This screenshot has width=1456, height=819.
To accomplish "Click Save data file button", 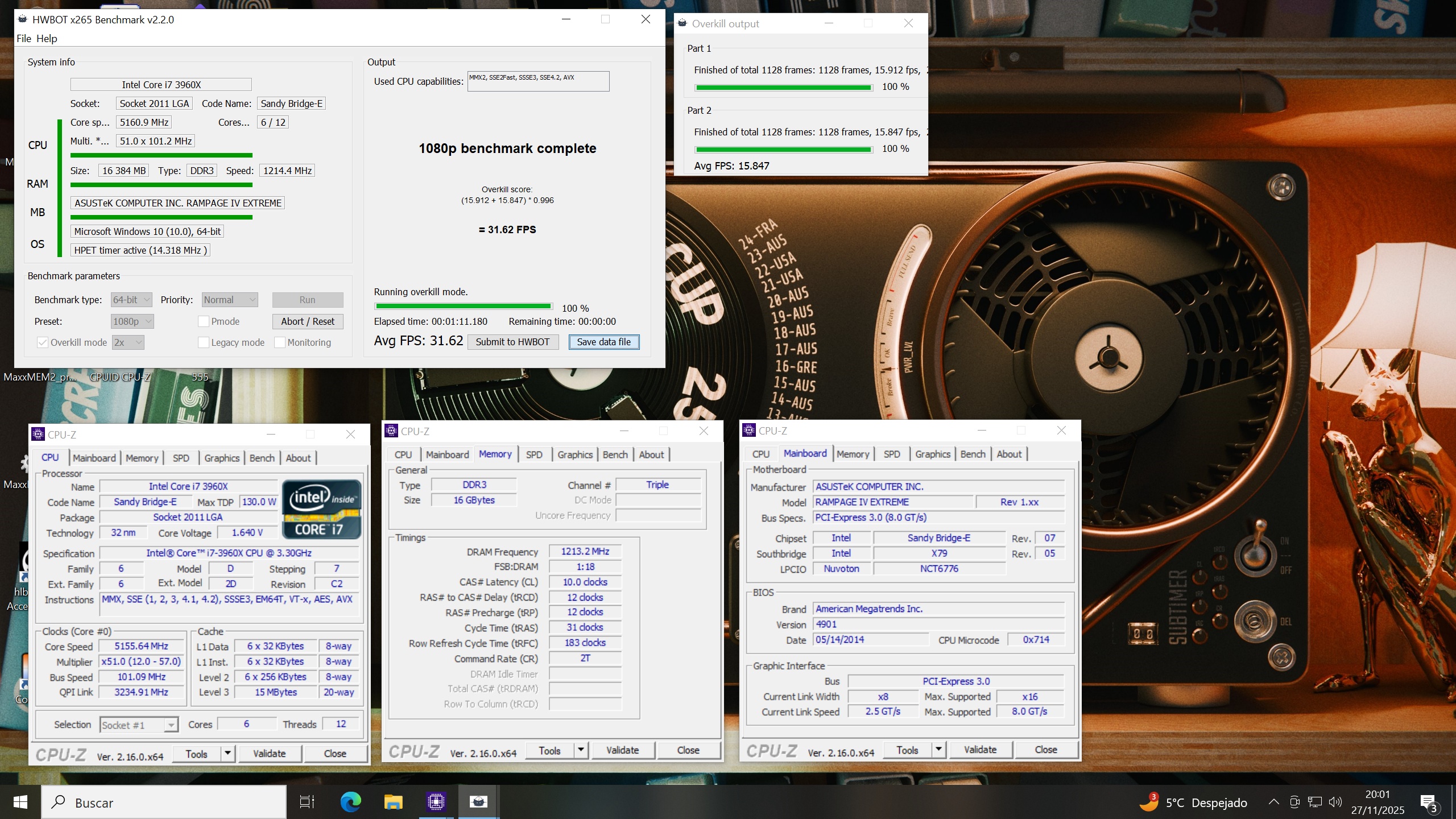I will 603,342.
